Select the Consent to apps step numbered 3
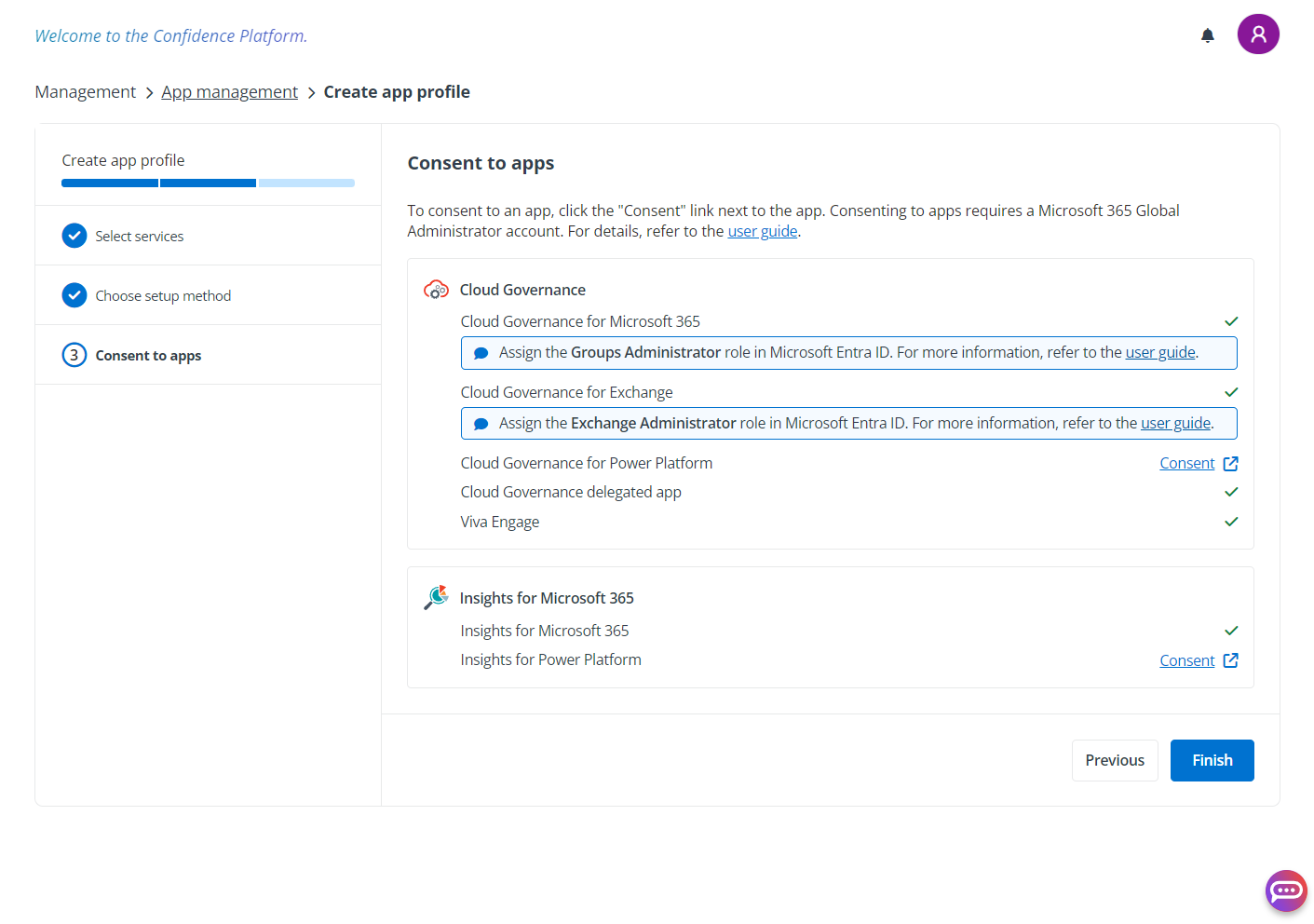Image resolution: width=1314 pixels, height=924 pixels. [x=75, y=355]
